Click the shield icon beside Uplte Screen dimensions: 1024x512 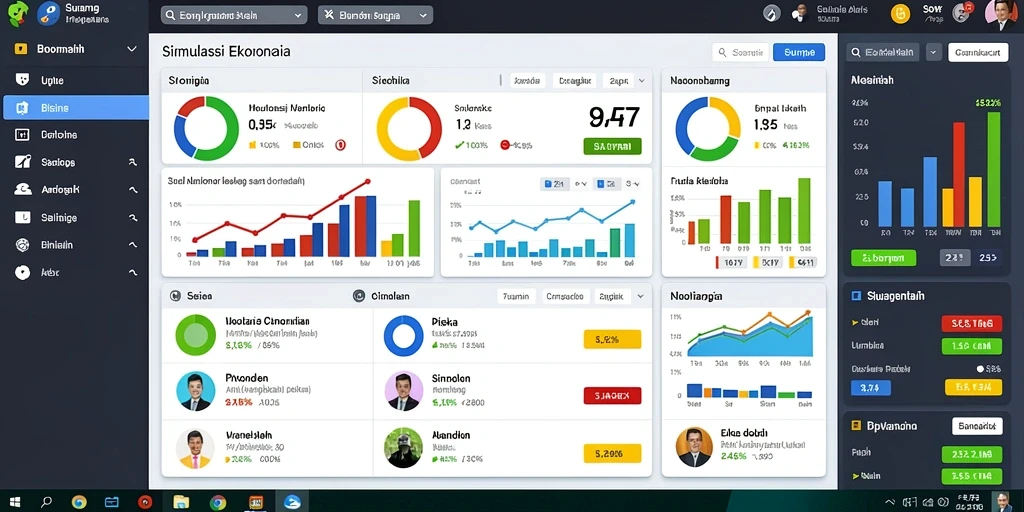23,80
